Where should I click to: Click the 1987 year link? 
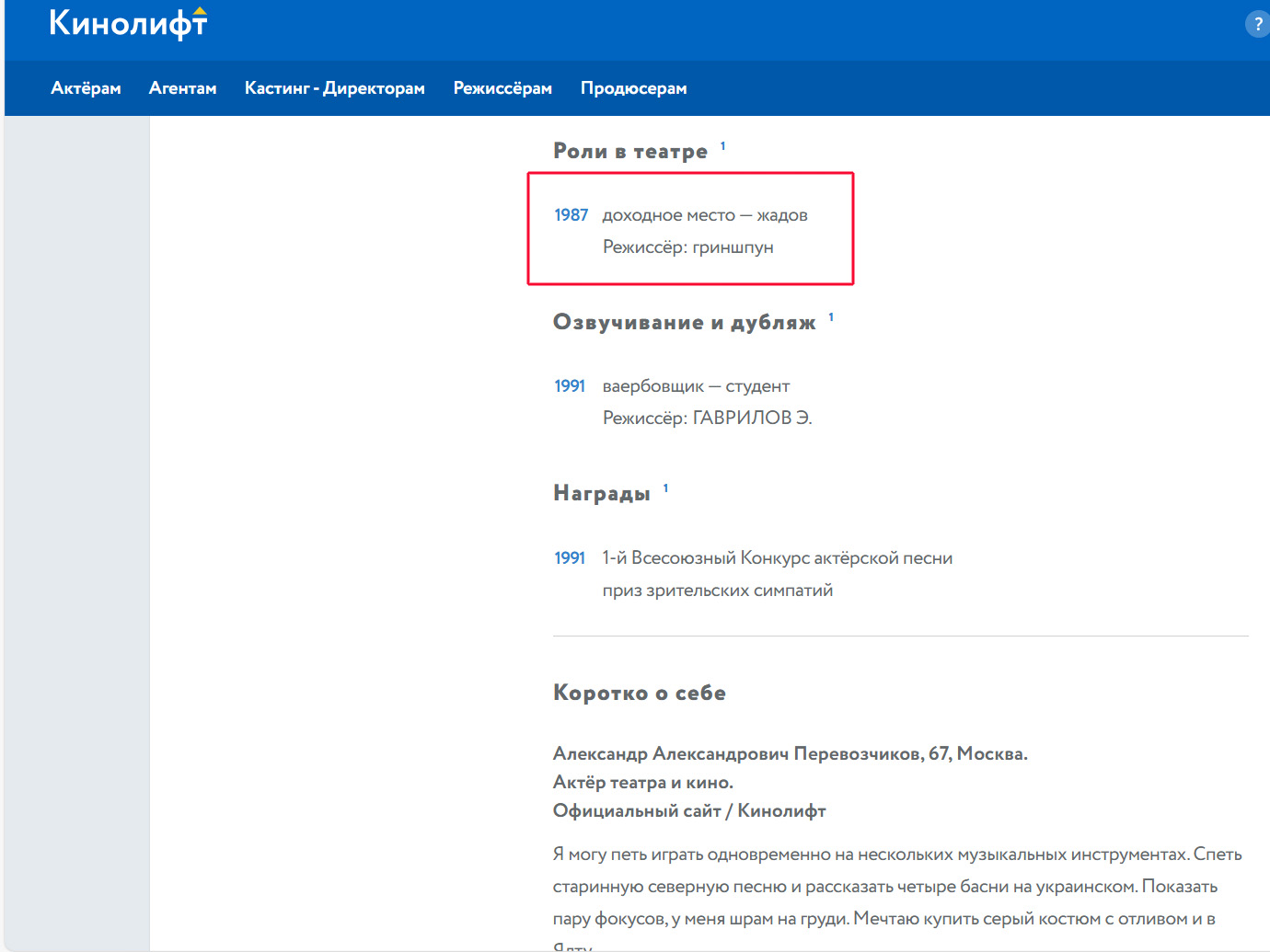[x=571, y=215]
